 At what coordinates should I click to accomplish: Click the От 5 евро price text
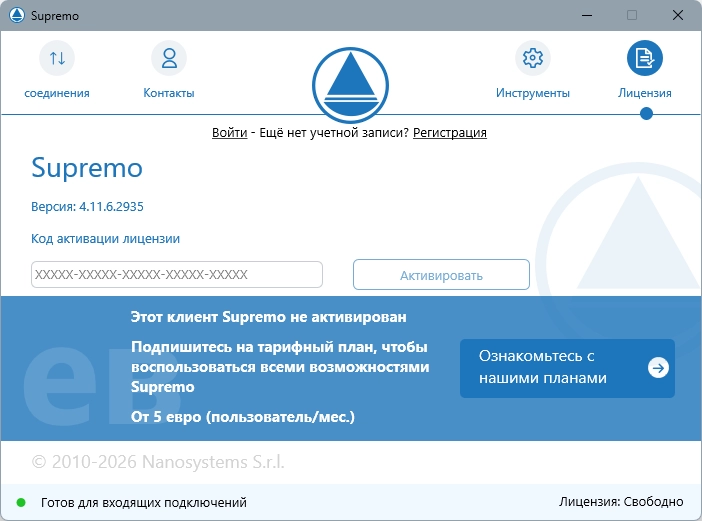243,417
